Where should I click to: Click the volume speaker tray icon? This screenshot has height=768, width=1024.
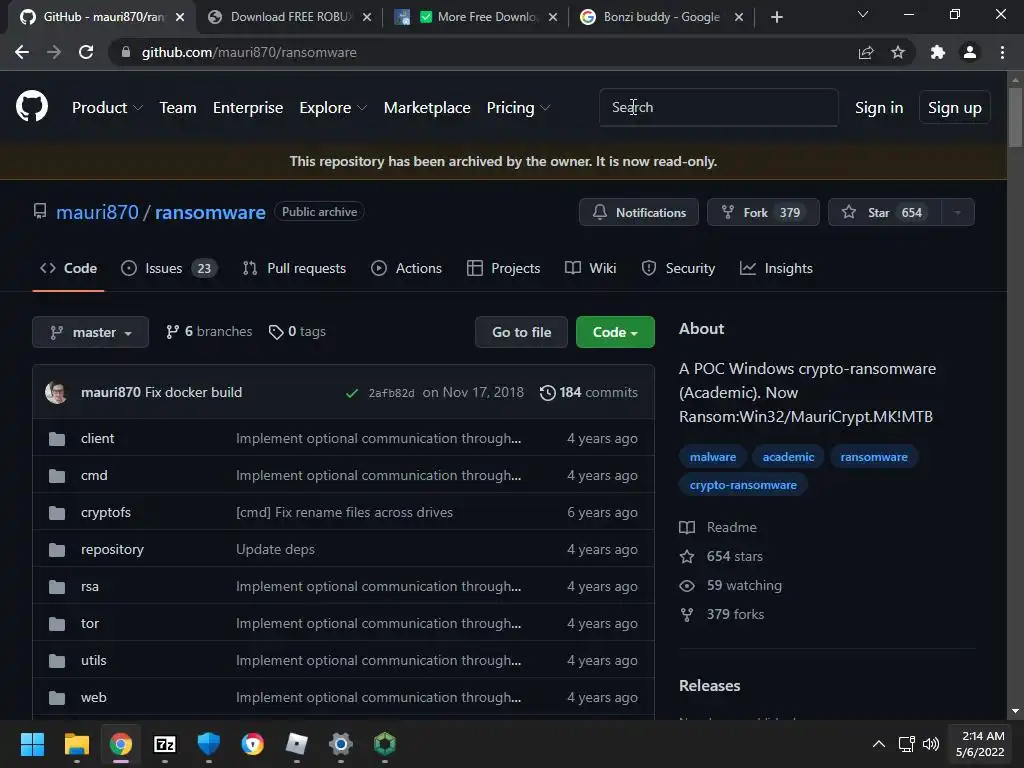931,744
